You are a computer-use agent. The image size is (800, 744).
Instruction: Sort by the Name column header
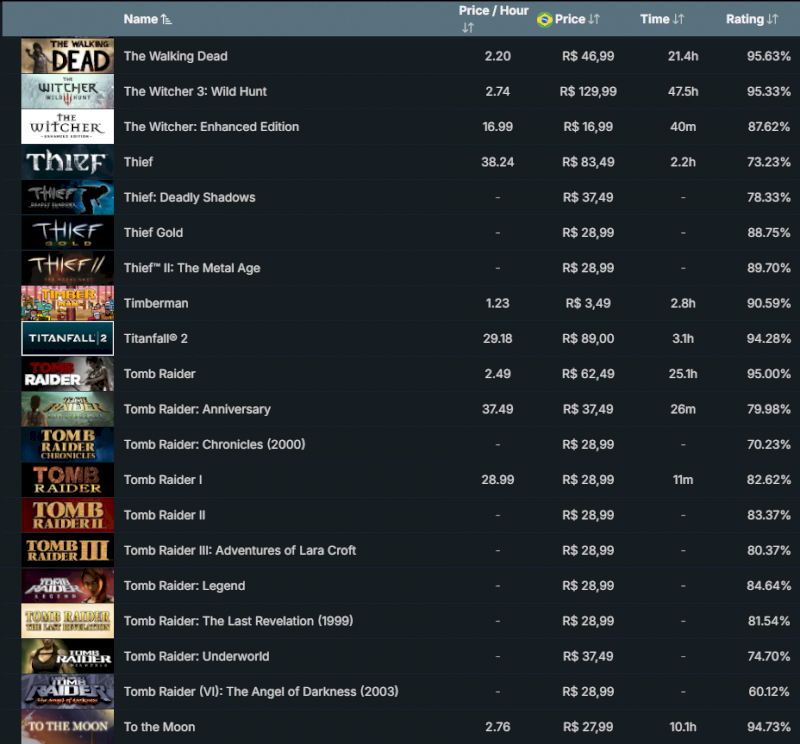147,19
